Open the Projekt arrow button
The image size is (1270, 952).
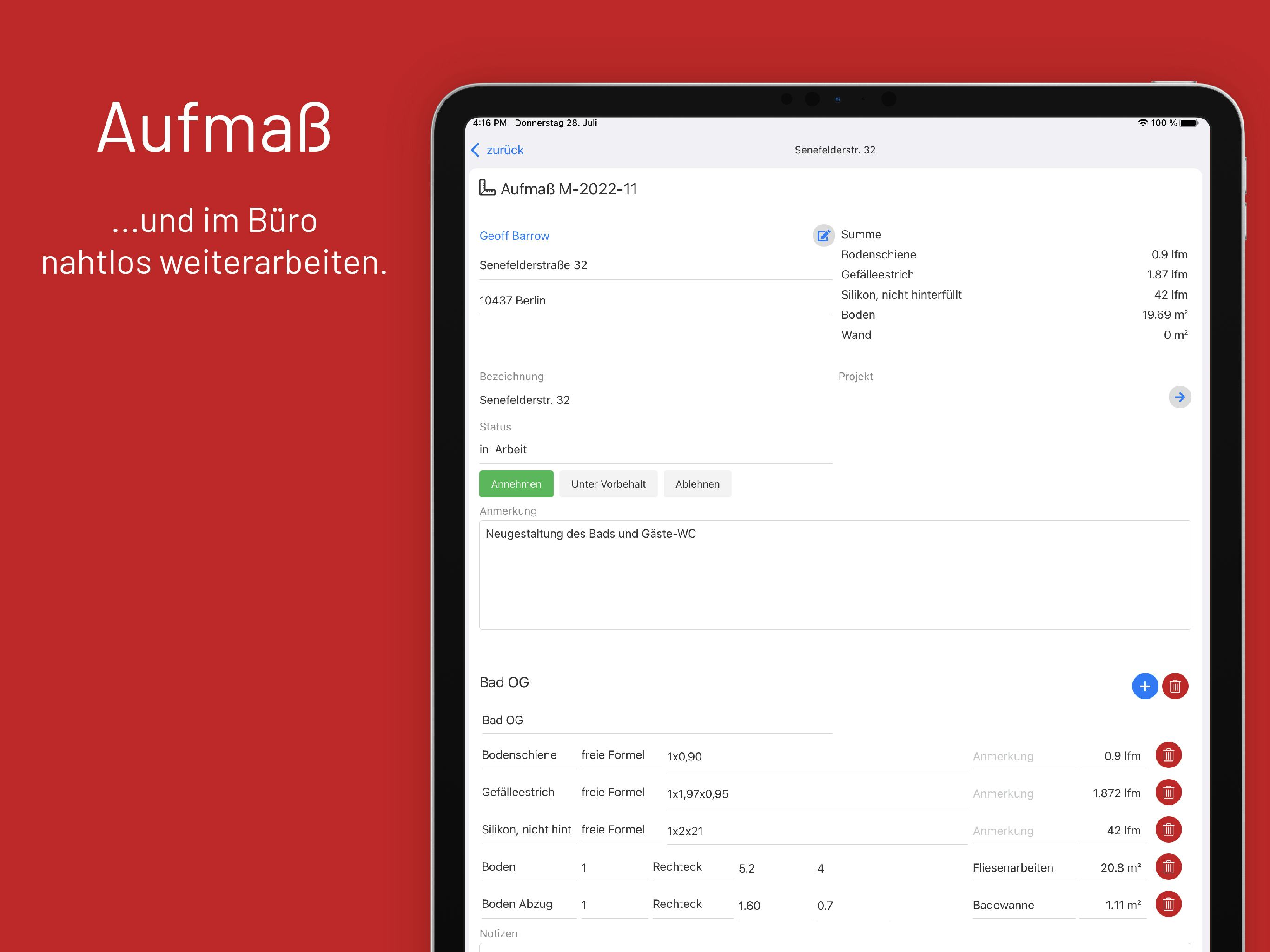pyautogui.click(x=1179, y=397)
